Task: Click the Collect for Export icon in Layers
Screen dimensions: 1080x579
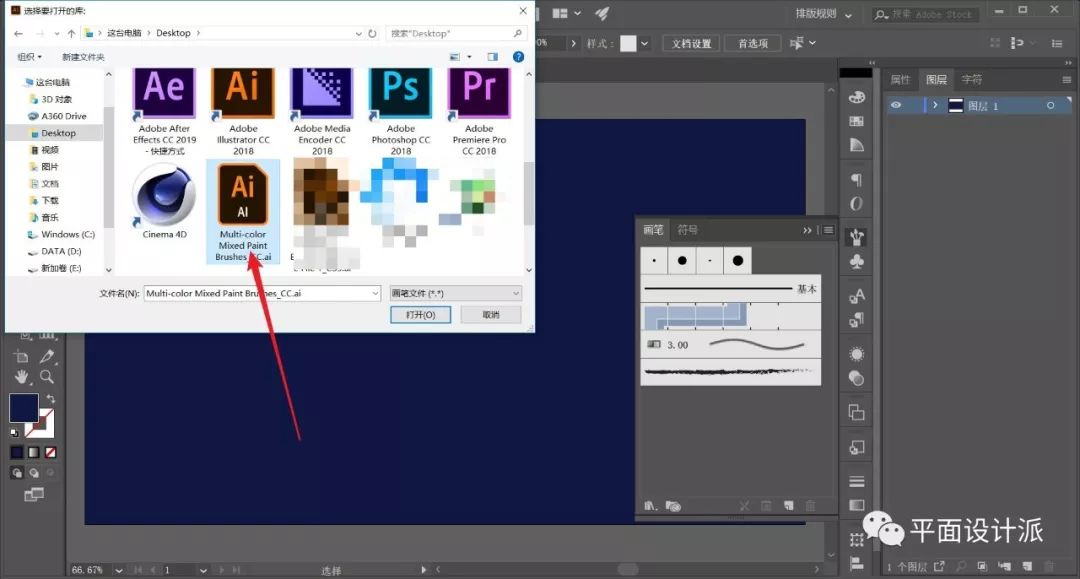Action: click(x=939, y=567)
